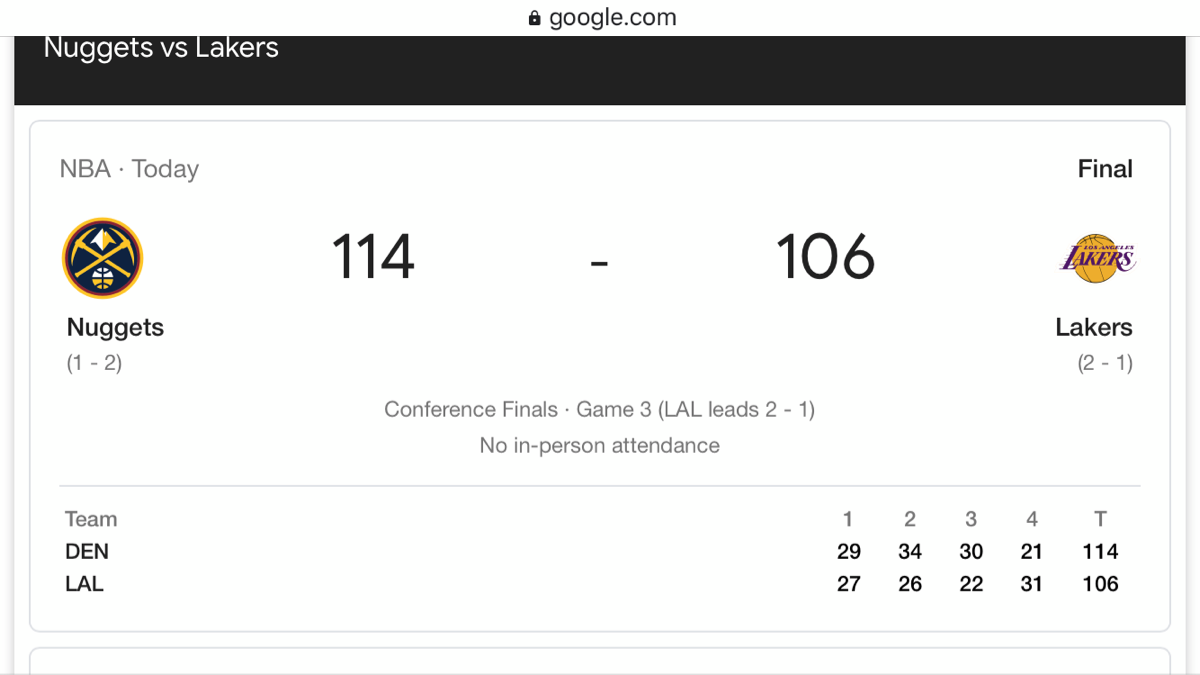
Task: Click the DEN row label in box score
Action: [87, 551]
